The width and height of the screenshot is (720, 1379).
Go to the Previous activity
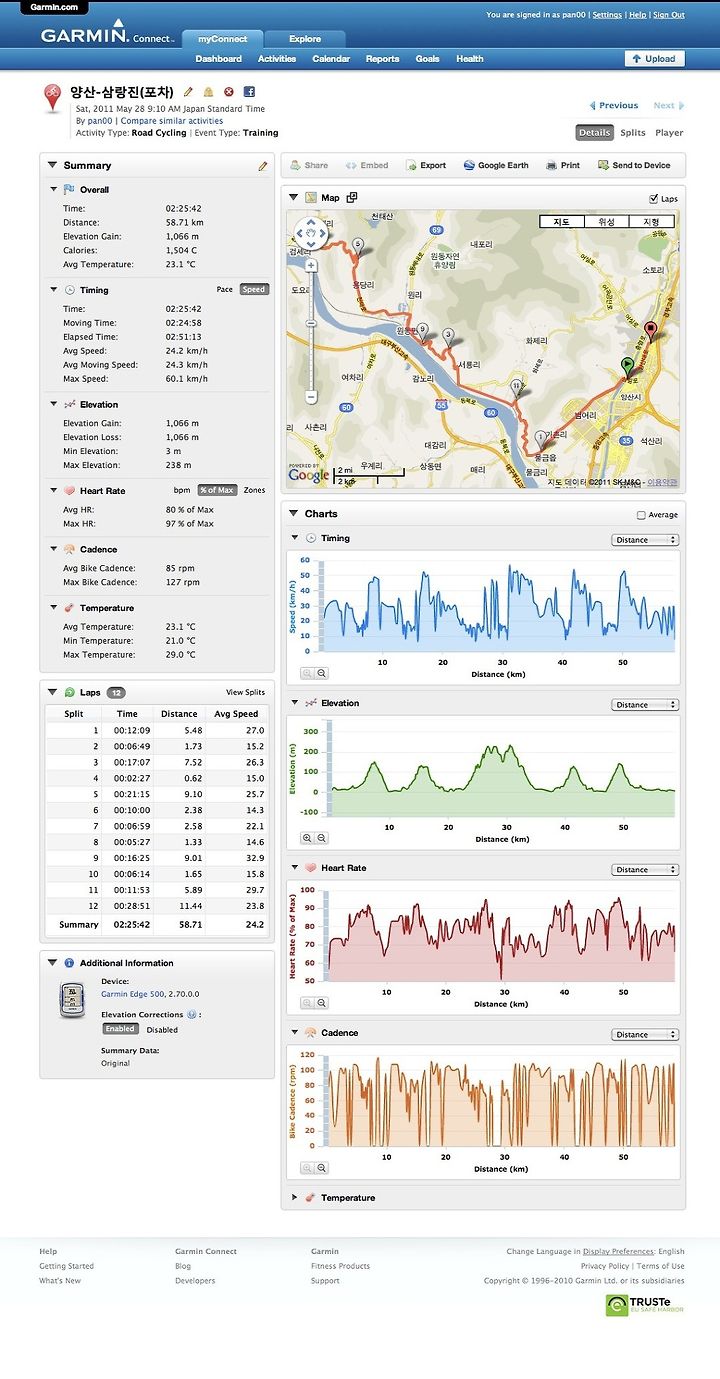[614, 105]
